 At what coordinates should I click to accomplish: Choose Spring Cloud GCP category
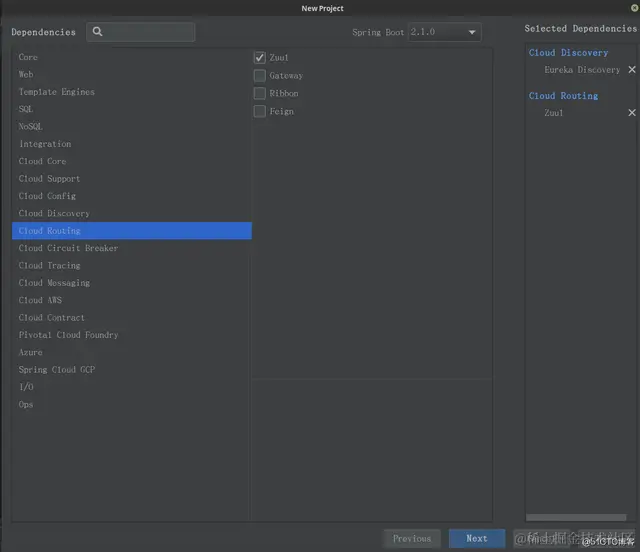131,369
